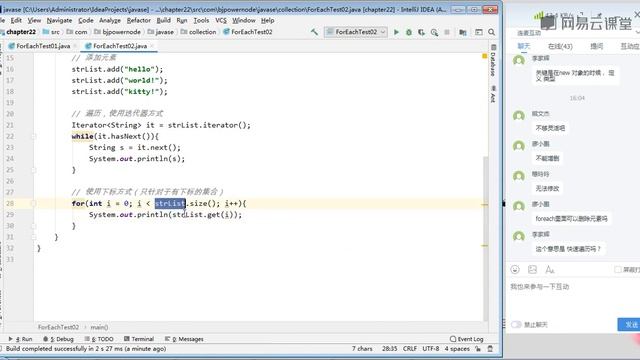Open Project Structure toolbar icon
This screenshot has width=640, height=360.
click(x=462, y=32)
